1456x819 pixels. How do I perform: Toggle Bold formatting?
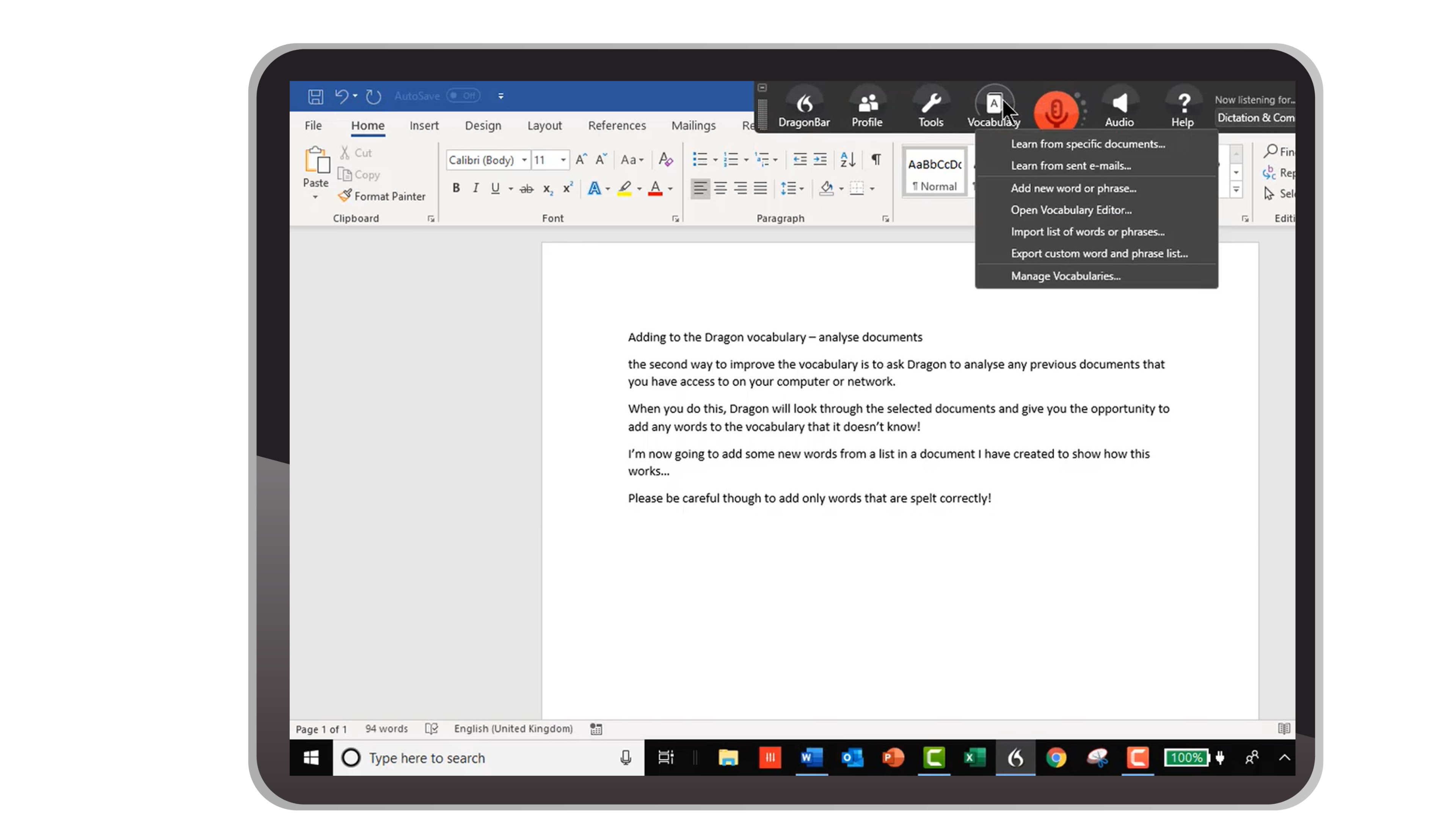point(455,188)
